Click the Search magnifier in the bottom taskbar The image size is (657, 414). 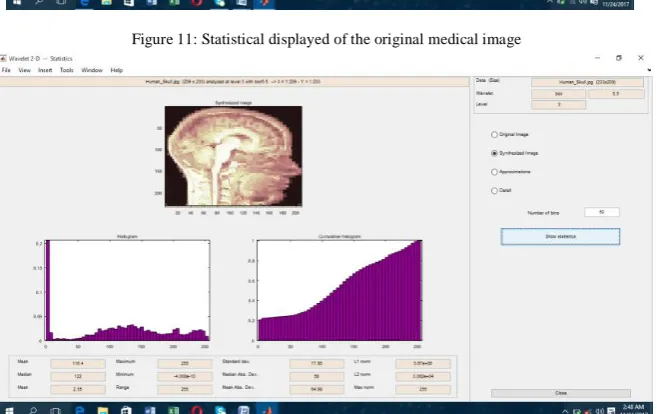33,410
